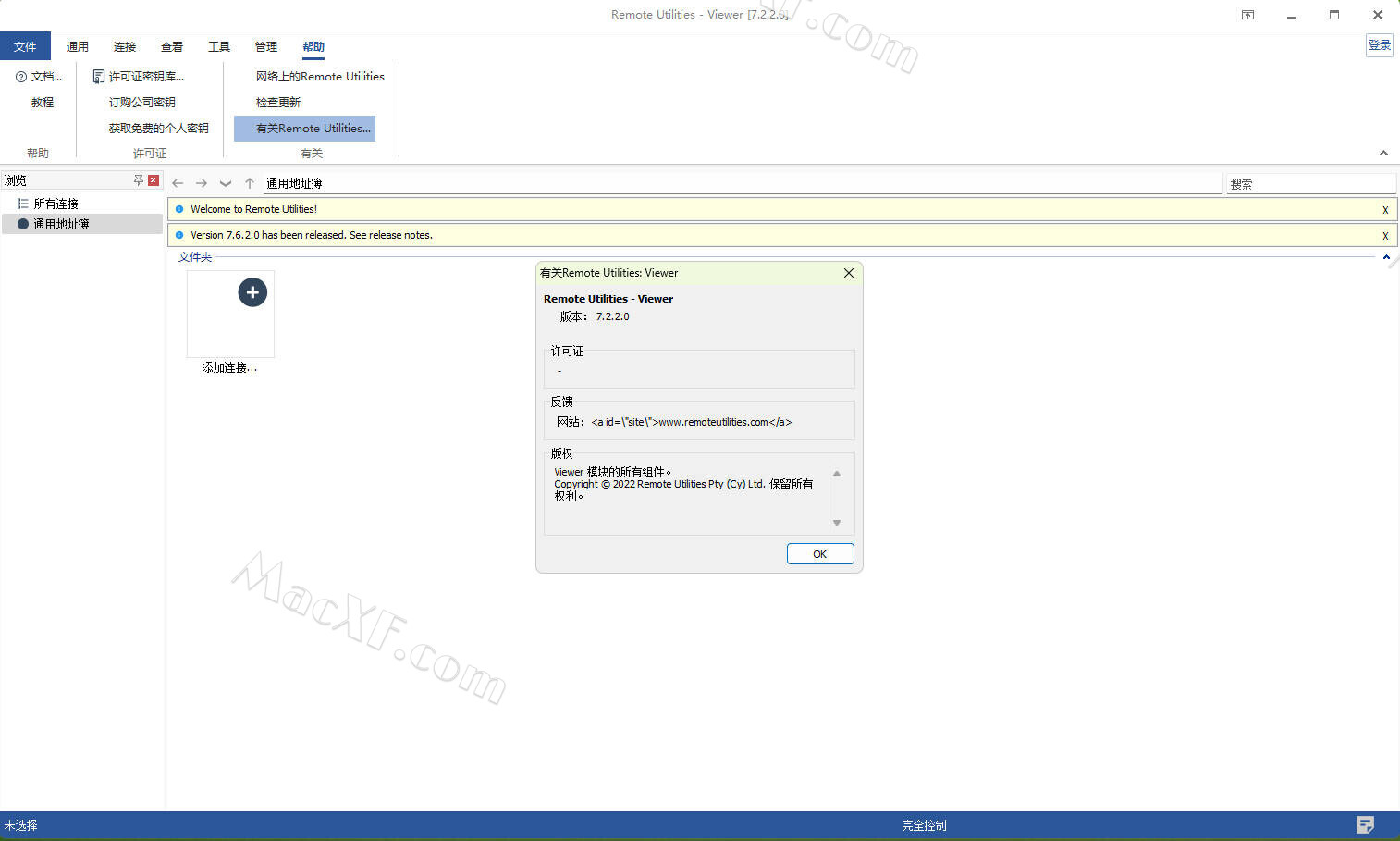This screenshot has height=841, width=1400.
Task: Click the Version 7.6.2.0 release notes message
Action: coord(312,235)
